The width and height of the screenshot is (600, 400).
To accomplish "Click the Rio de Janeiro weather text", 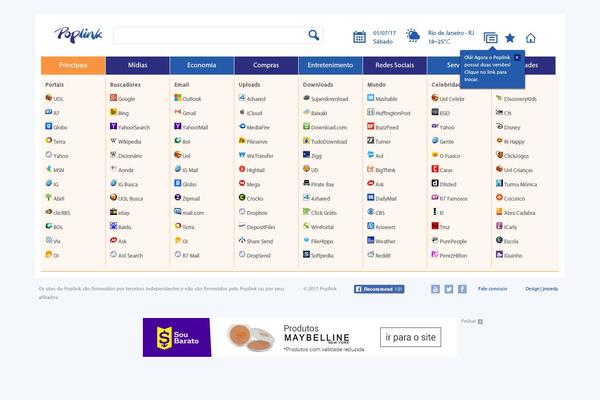I will pos(451,33).
